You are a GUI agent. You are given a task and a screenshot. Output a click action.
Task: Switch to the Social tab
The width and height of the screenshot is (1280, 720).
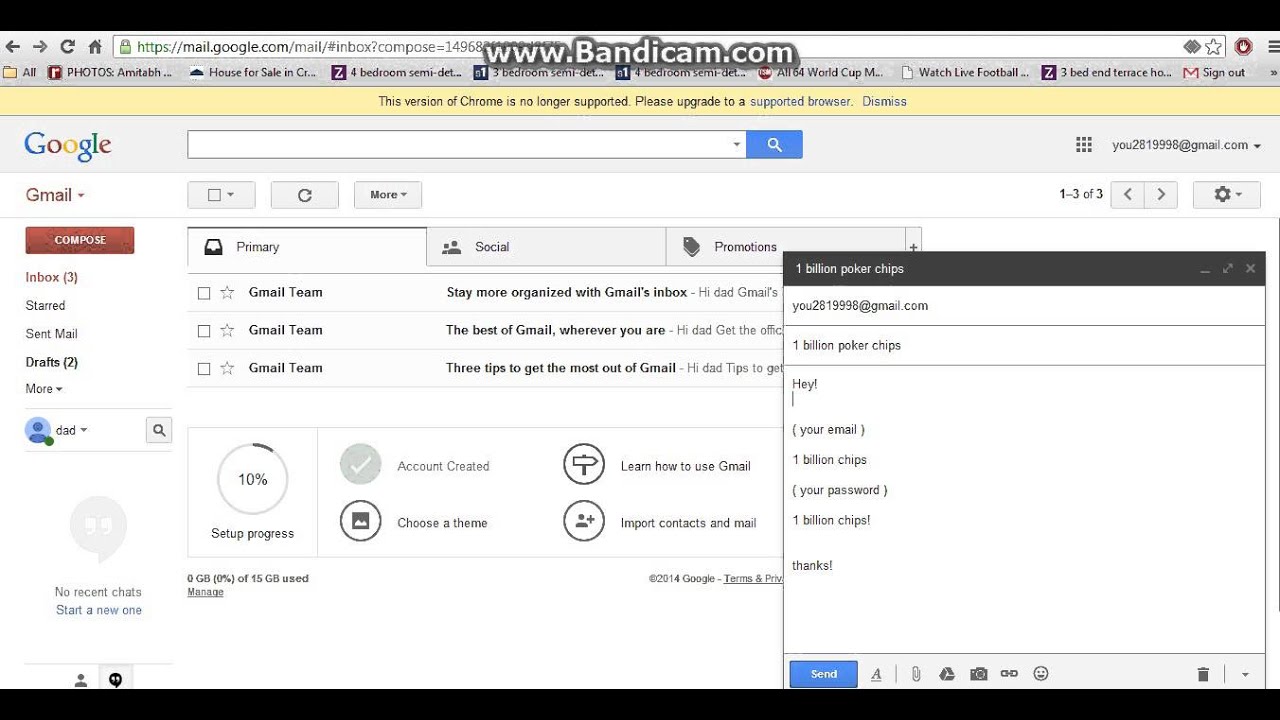click(546, 247)
